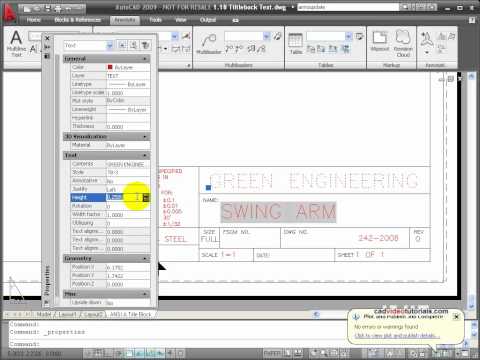
Task: Open the Output ribbon tab
Action: click(208, 20)
